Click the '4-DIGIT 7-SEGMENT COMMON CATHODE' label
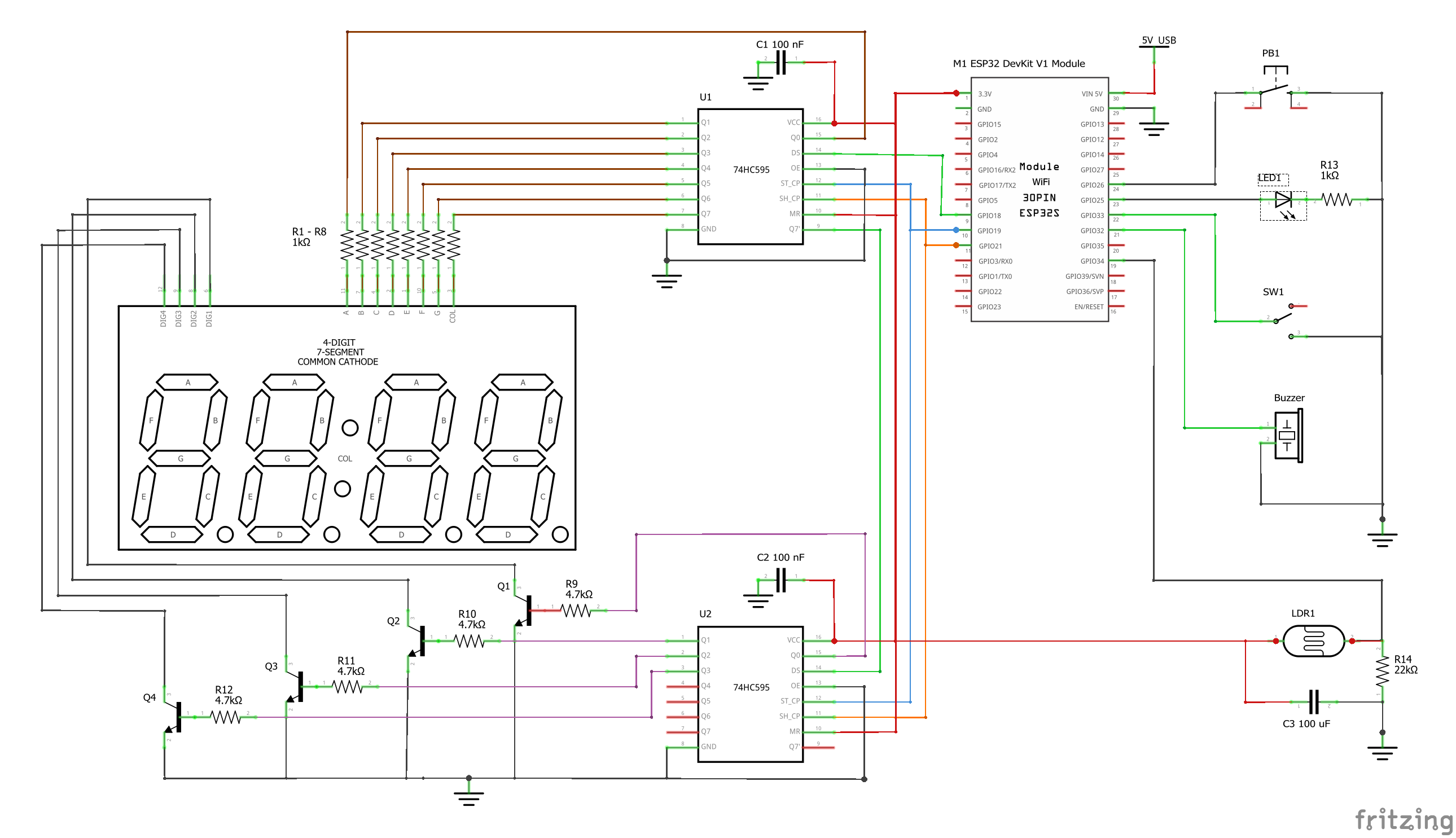 coord(339,352)
